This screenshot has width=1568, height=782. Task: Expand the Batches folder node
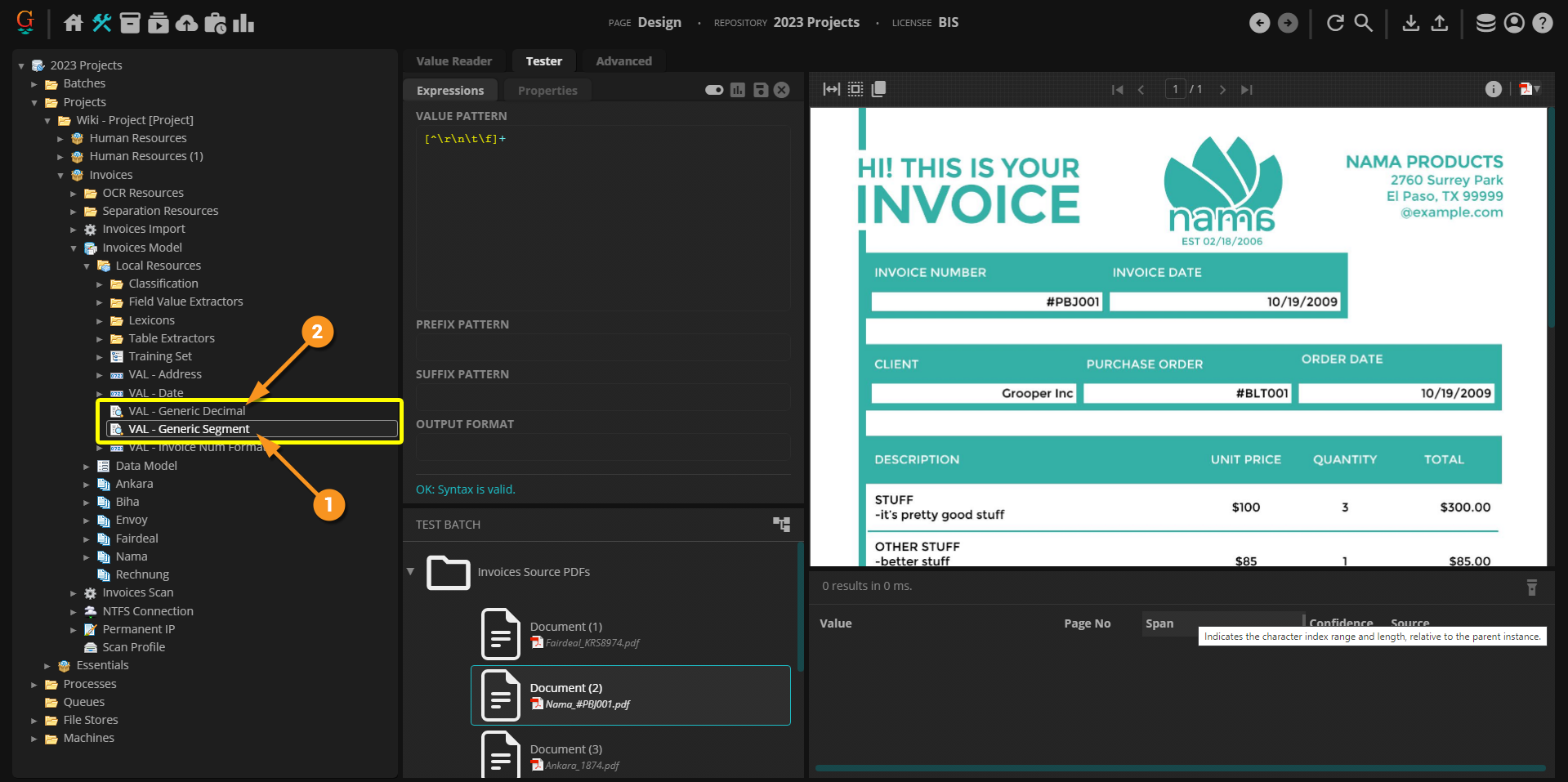click(x=34, y=84)
